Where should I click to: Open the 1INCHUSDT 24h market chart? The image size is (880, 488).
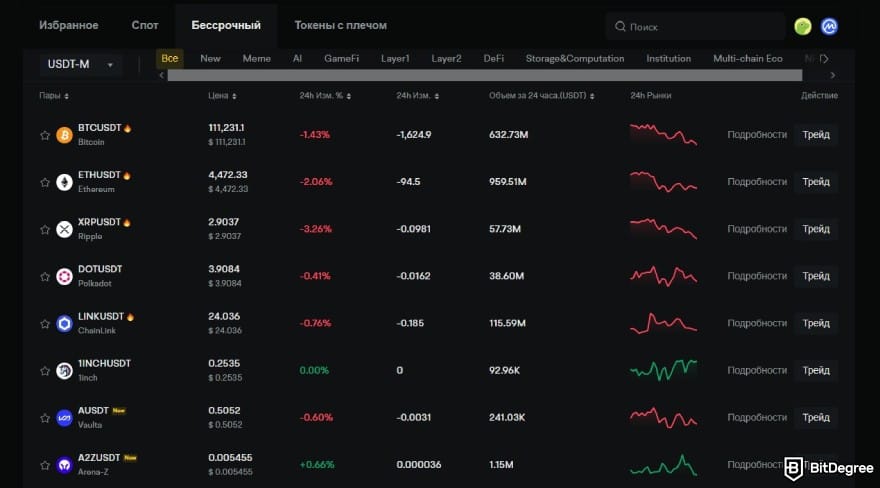click(663, 371)
